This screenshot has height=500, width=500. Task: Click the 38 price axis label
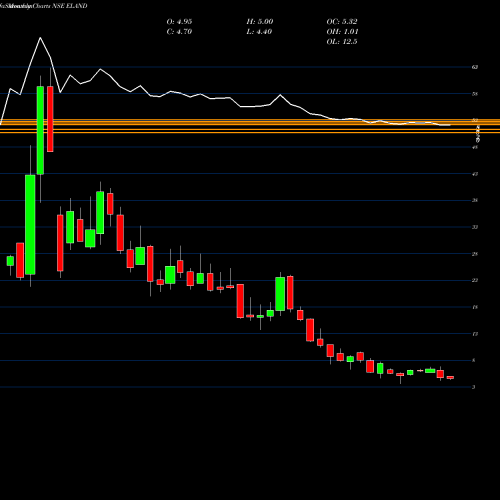point(475,200)
